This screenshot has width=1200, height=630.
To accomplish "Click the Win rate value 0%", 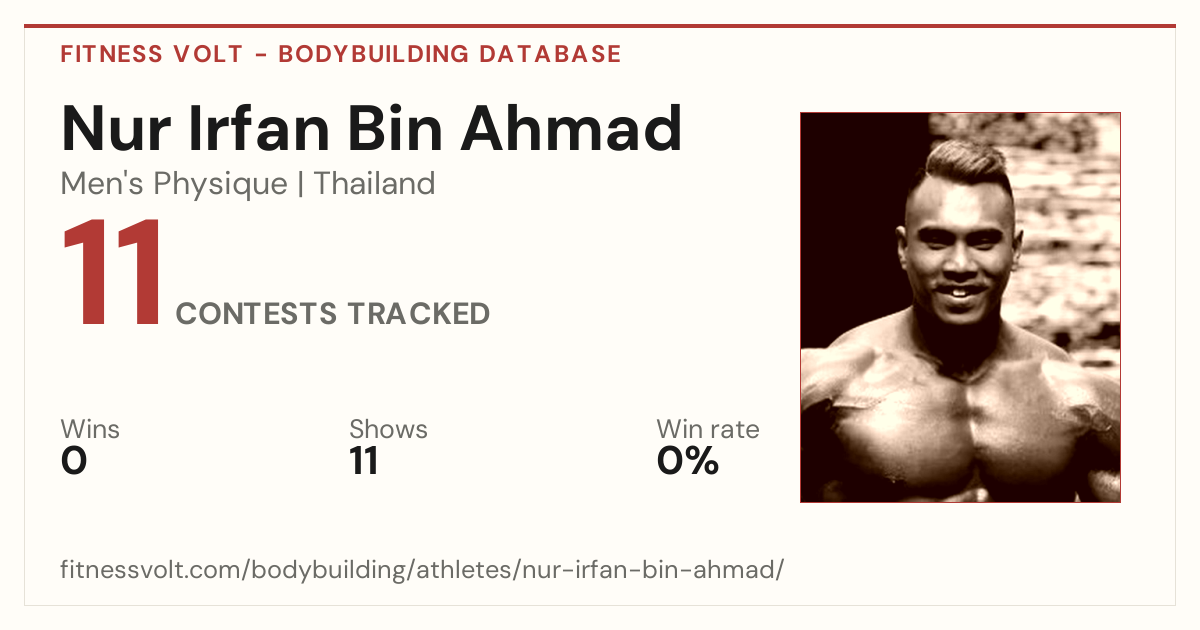I will point(688,461).
